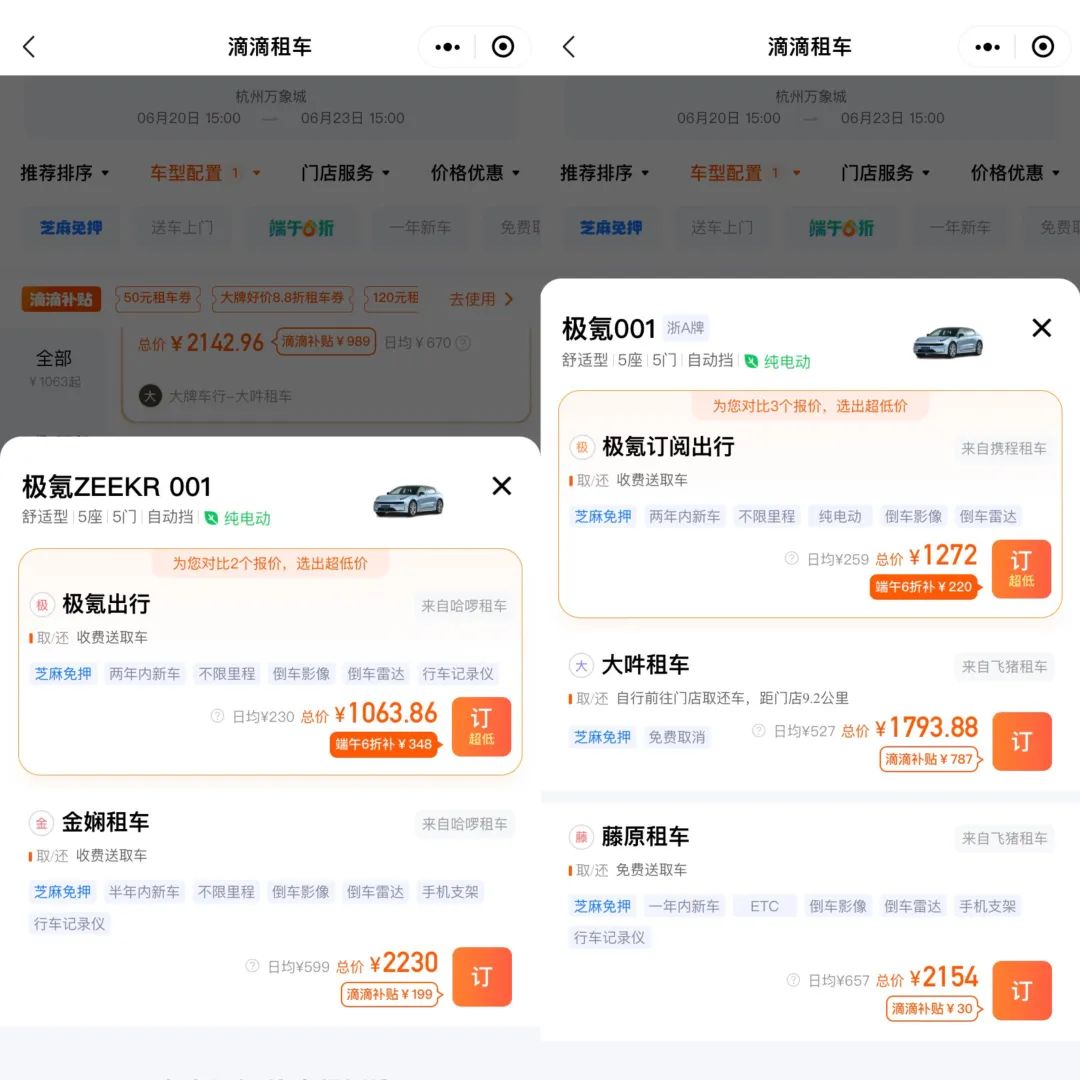Expand 价格优惠 dropdown in right screen
The width and height of the screenshot is (1080, 1080).
pyautogui.click(x=1015, y=172)
